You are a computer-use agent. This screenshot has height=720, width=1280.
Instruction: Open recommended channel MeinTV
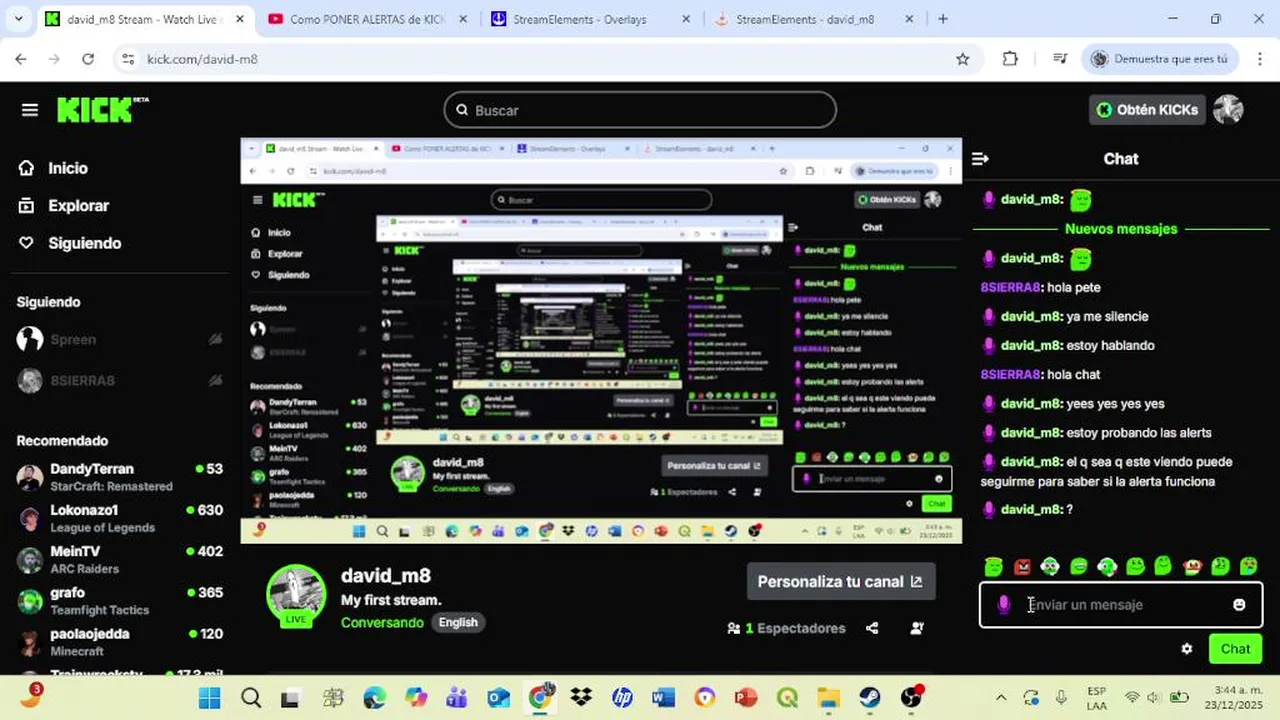(120, 559)
